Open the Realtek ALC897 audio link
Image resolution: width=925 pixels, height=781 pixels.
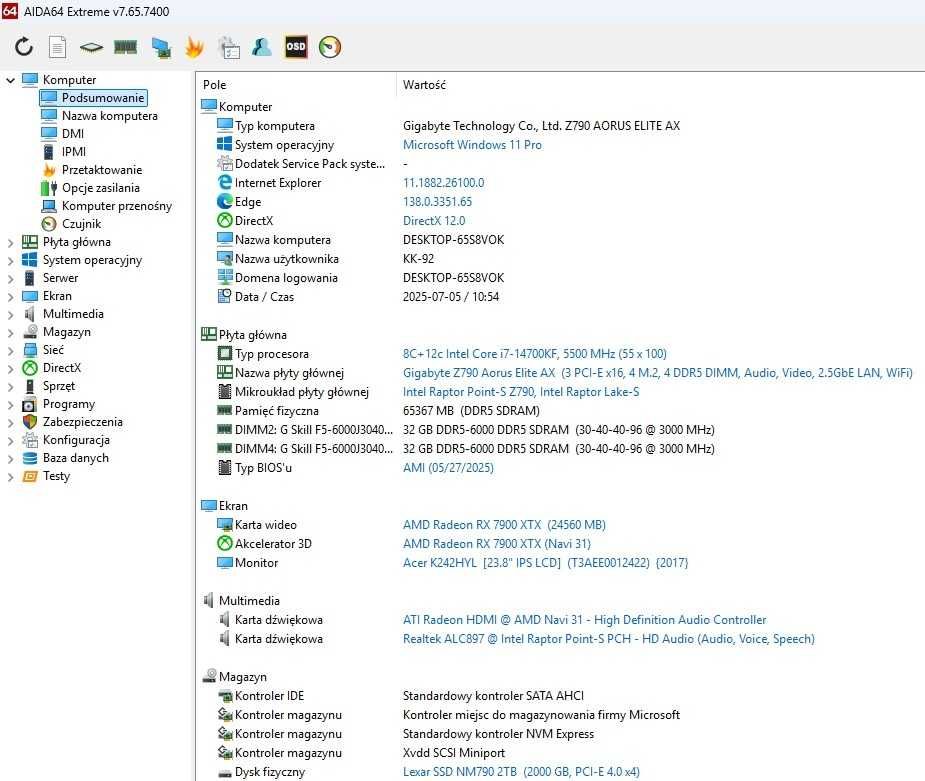point(608,639)
